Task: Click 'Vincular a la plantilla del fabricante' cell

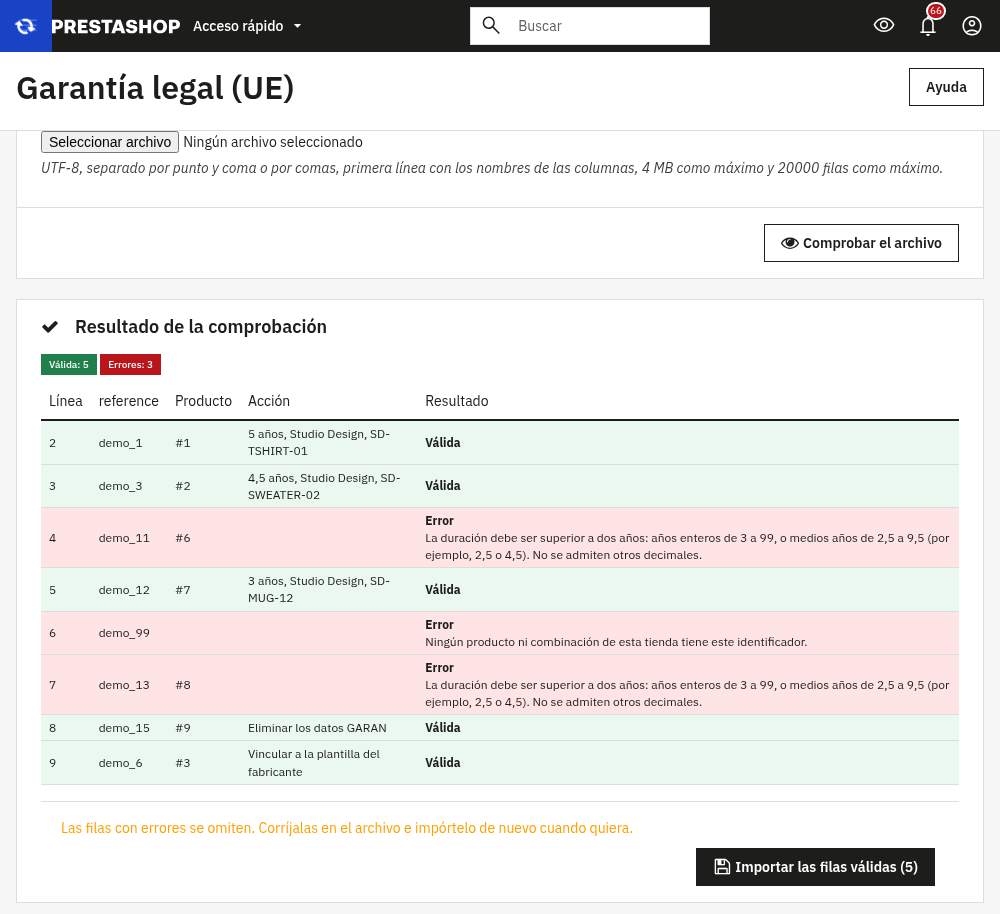Action: coord(314,763)
